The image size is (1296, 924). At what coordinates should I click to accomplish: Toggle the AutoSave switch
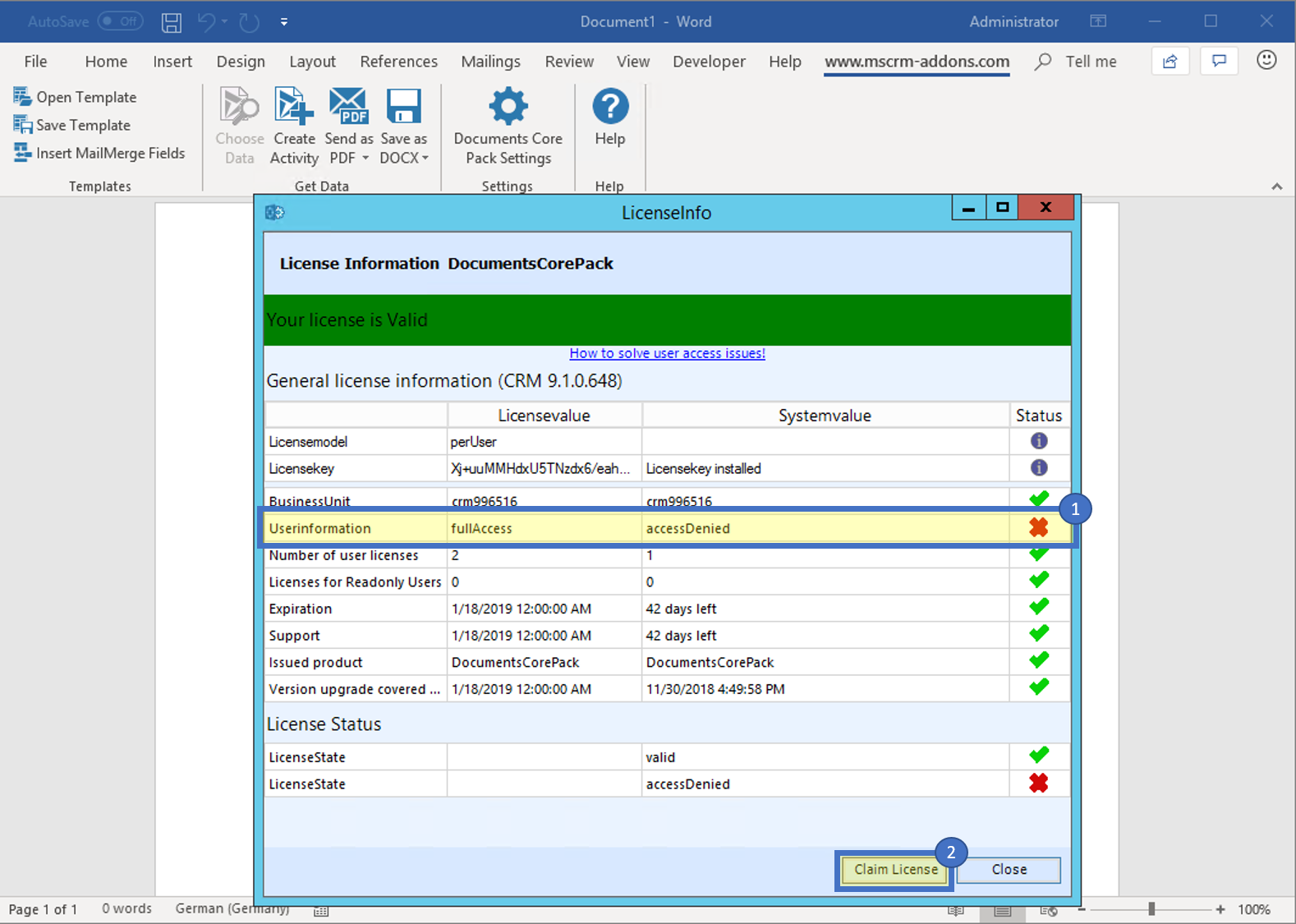tap(121, 21)
